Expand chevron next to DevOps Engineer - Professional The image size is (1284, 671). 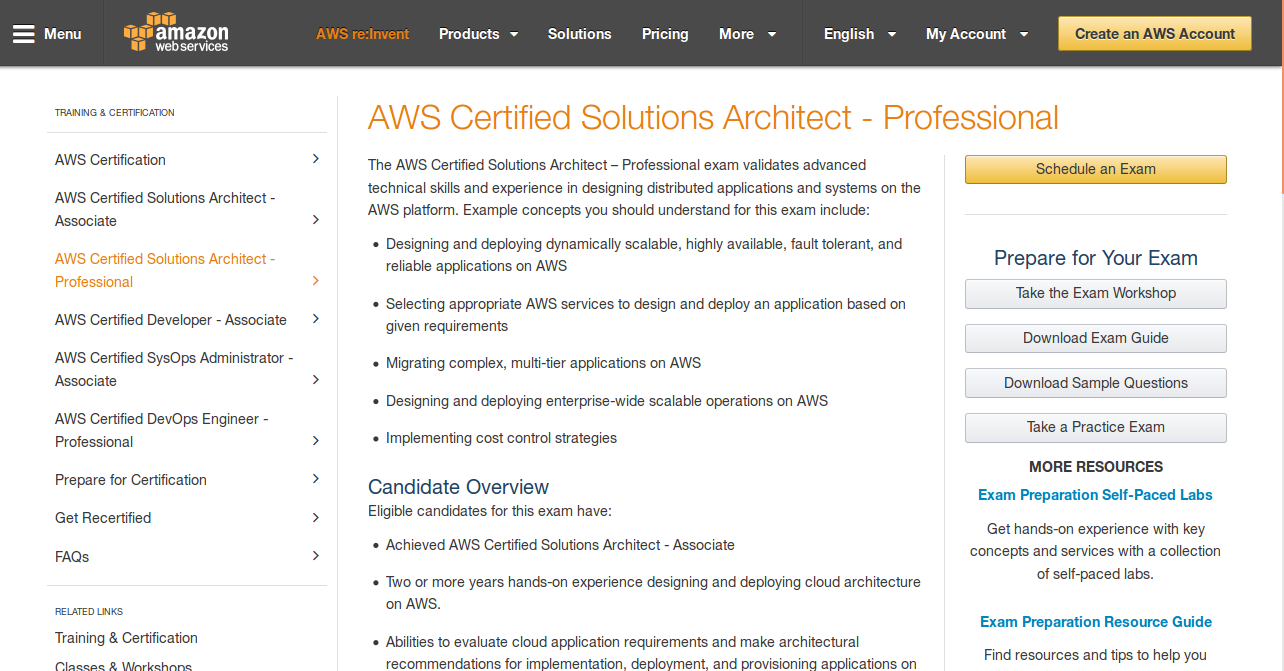coord(316,441)
